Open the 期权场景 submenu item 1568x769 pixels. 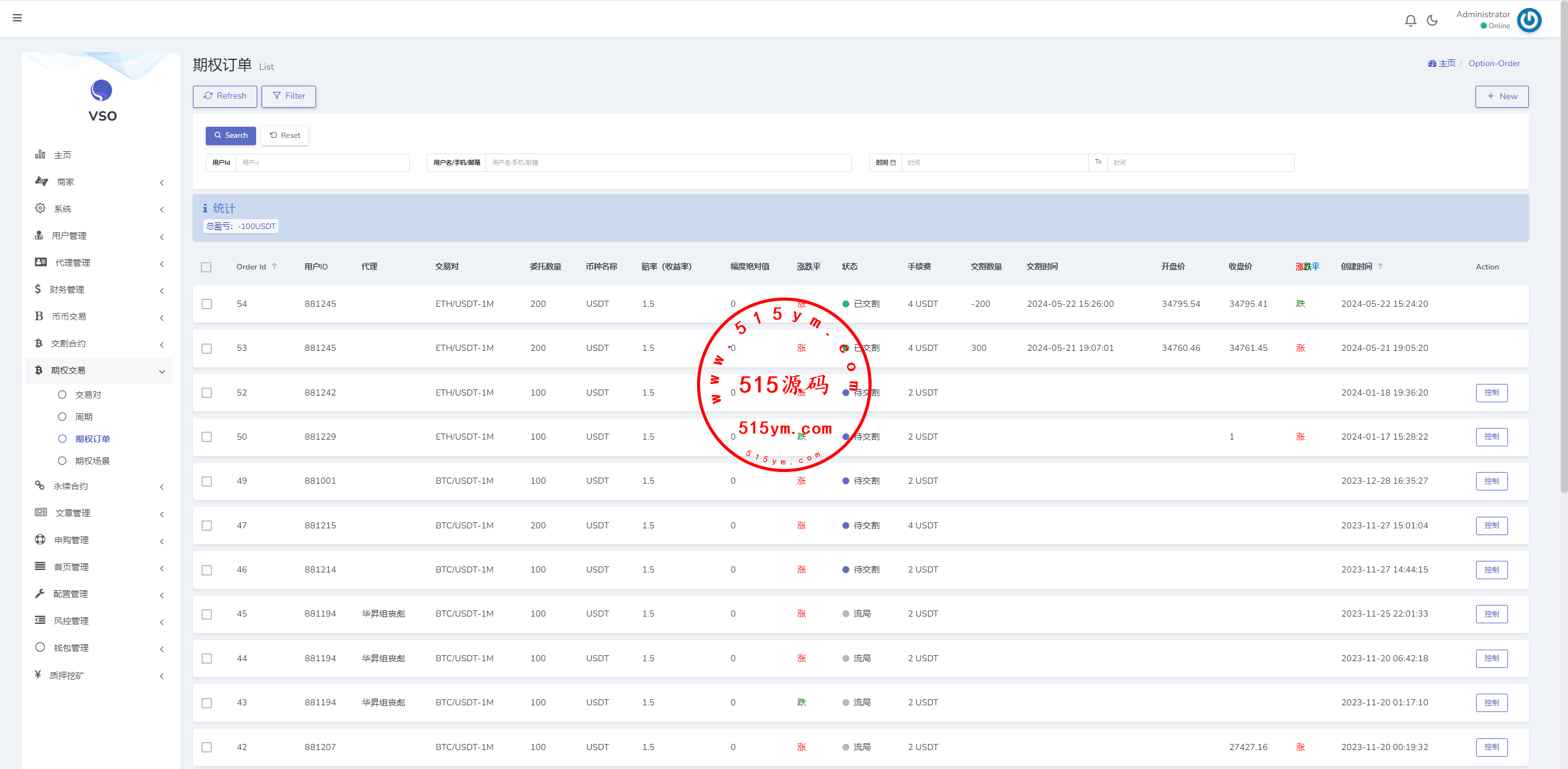[92, 461]
